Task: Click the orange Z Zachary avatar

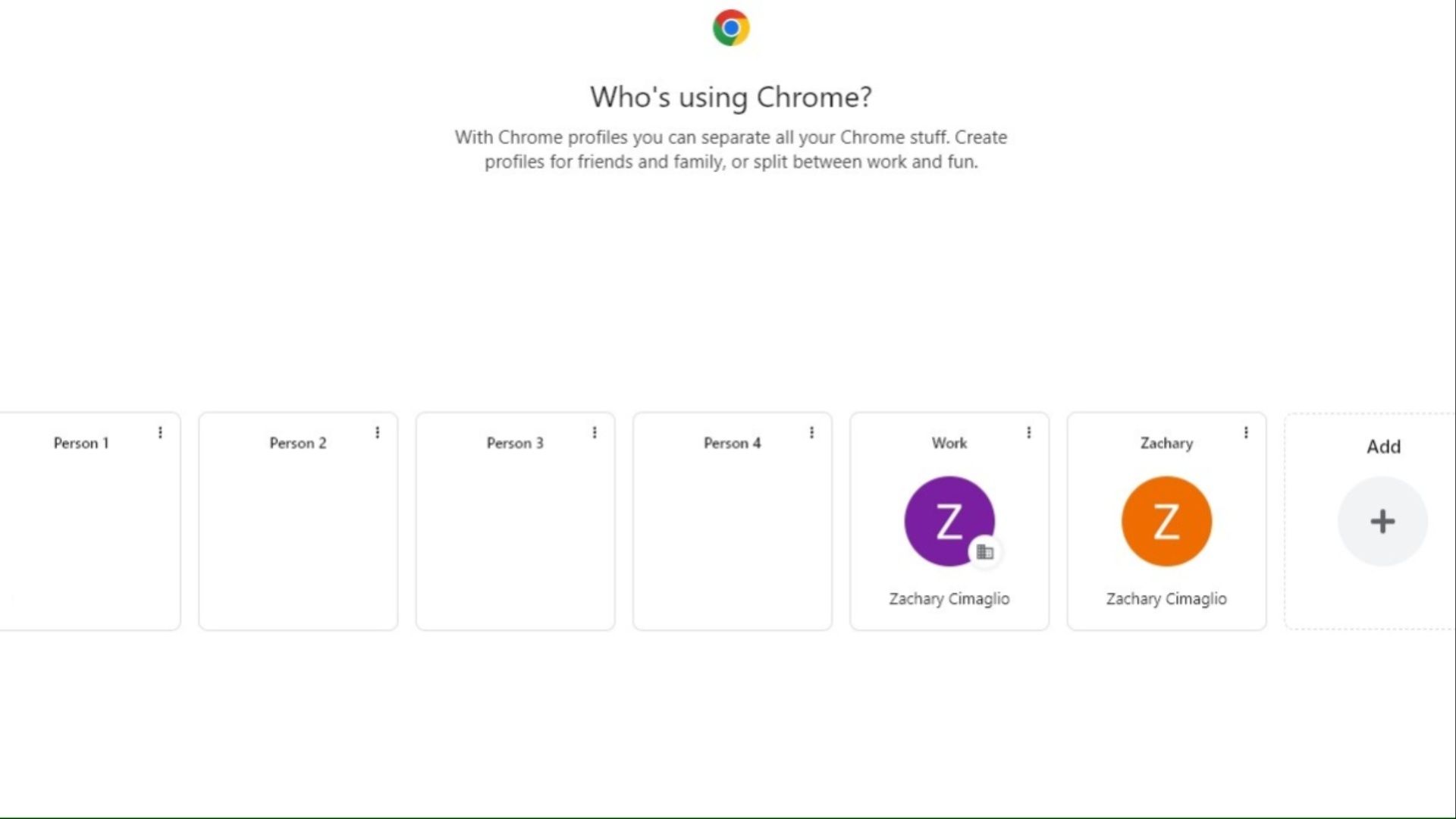Action: click(x=1166, y=521)
